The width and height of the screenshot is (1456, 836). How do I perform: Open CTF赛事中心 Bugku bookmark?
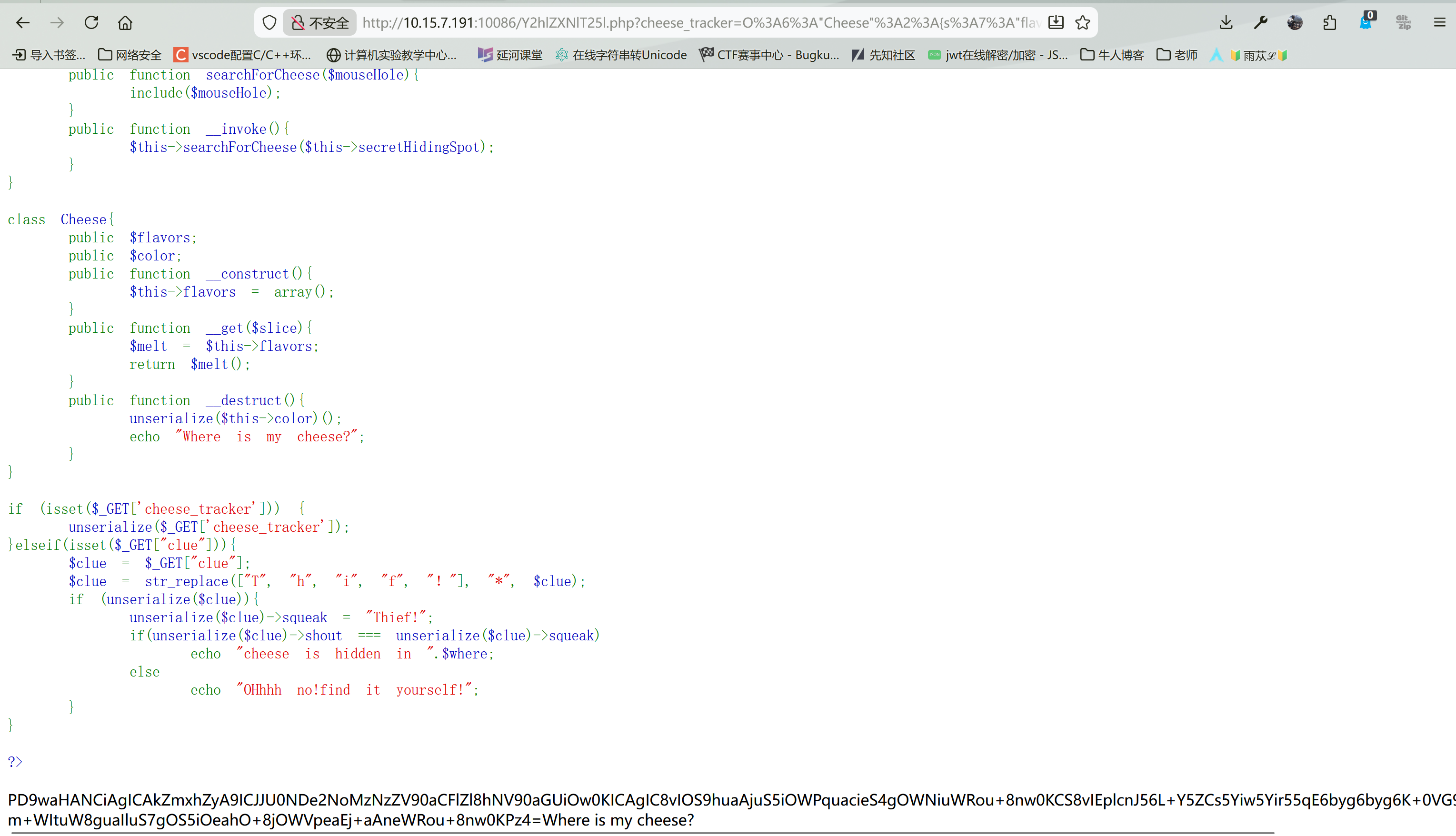click(x=769, y=55)
